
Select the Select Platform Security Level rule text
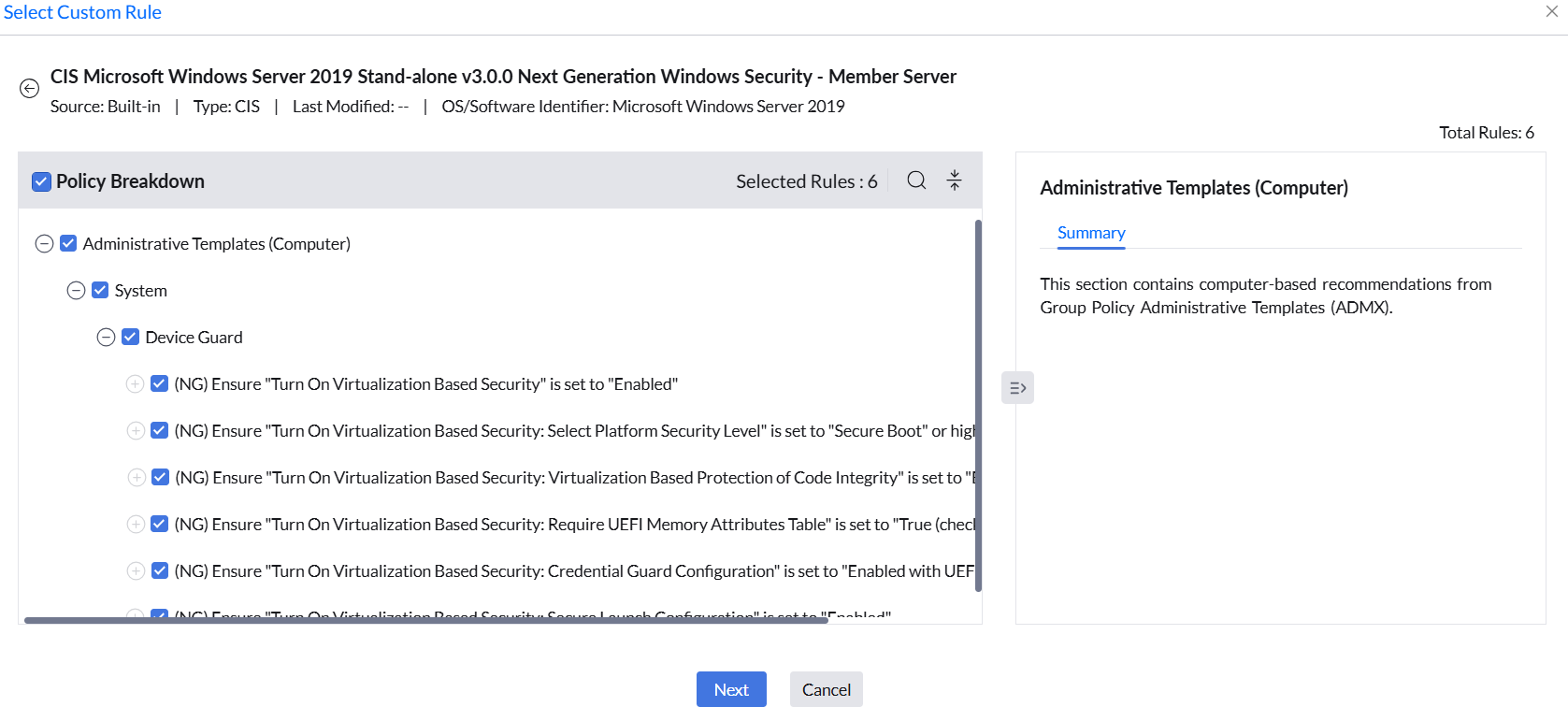(574, 430)
